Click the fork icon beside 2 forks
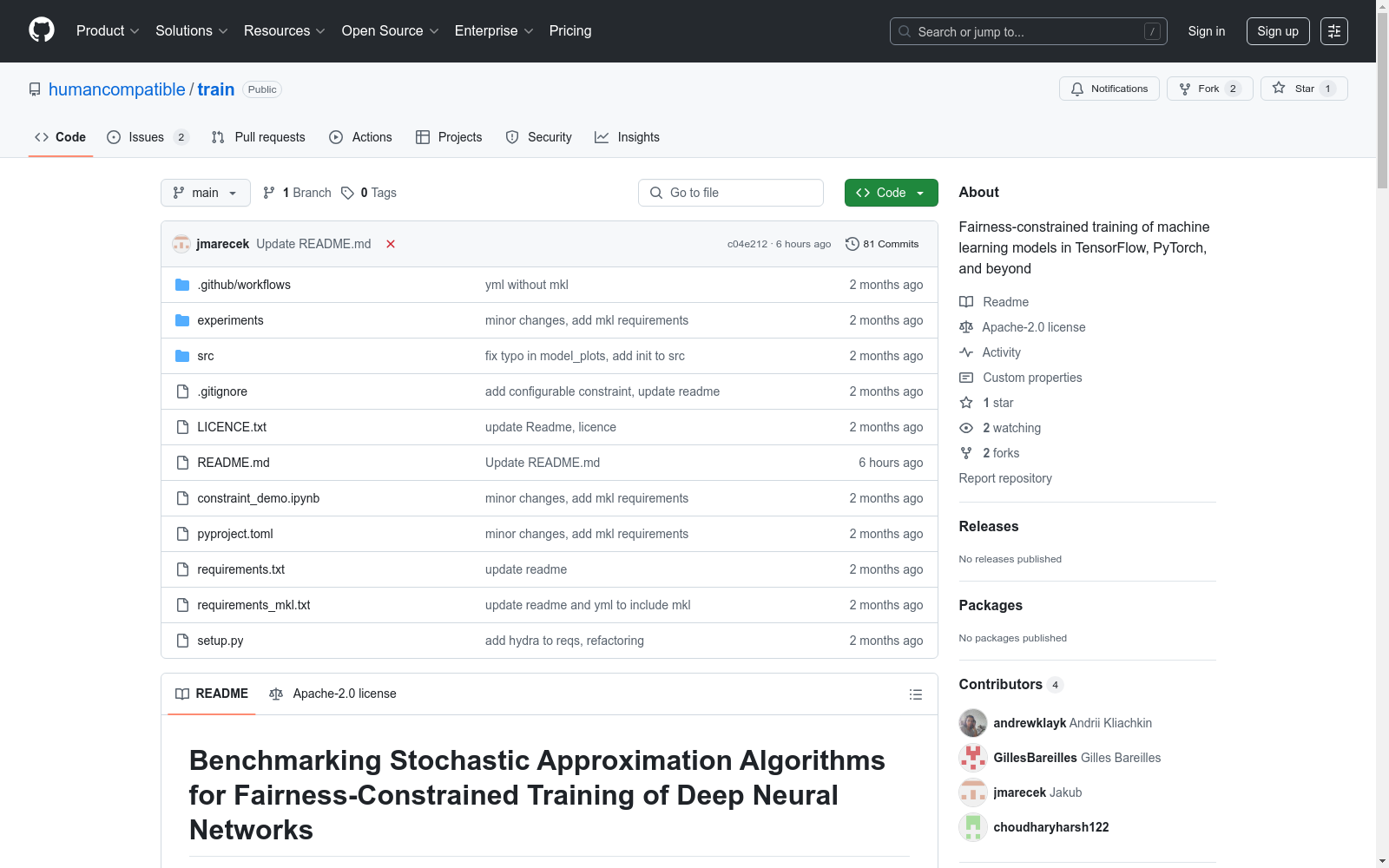 click(966, 453)
